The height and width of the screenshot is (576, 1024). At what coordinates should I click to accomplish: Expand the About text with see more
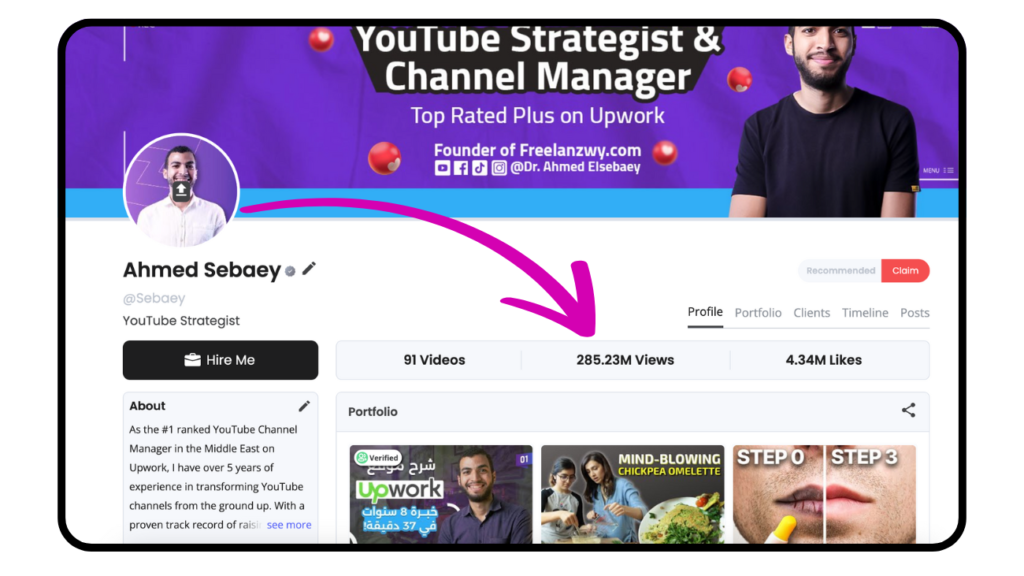coord(289,524)
